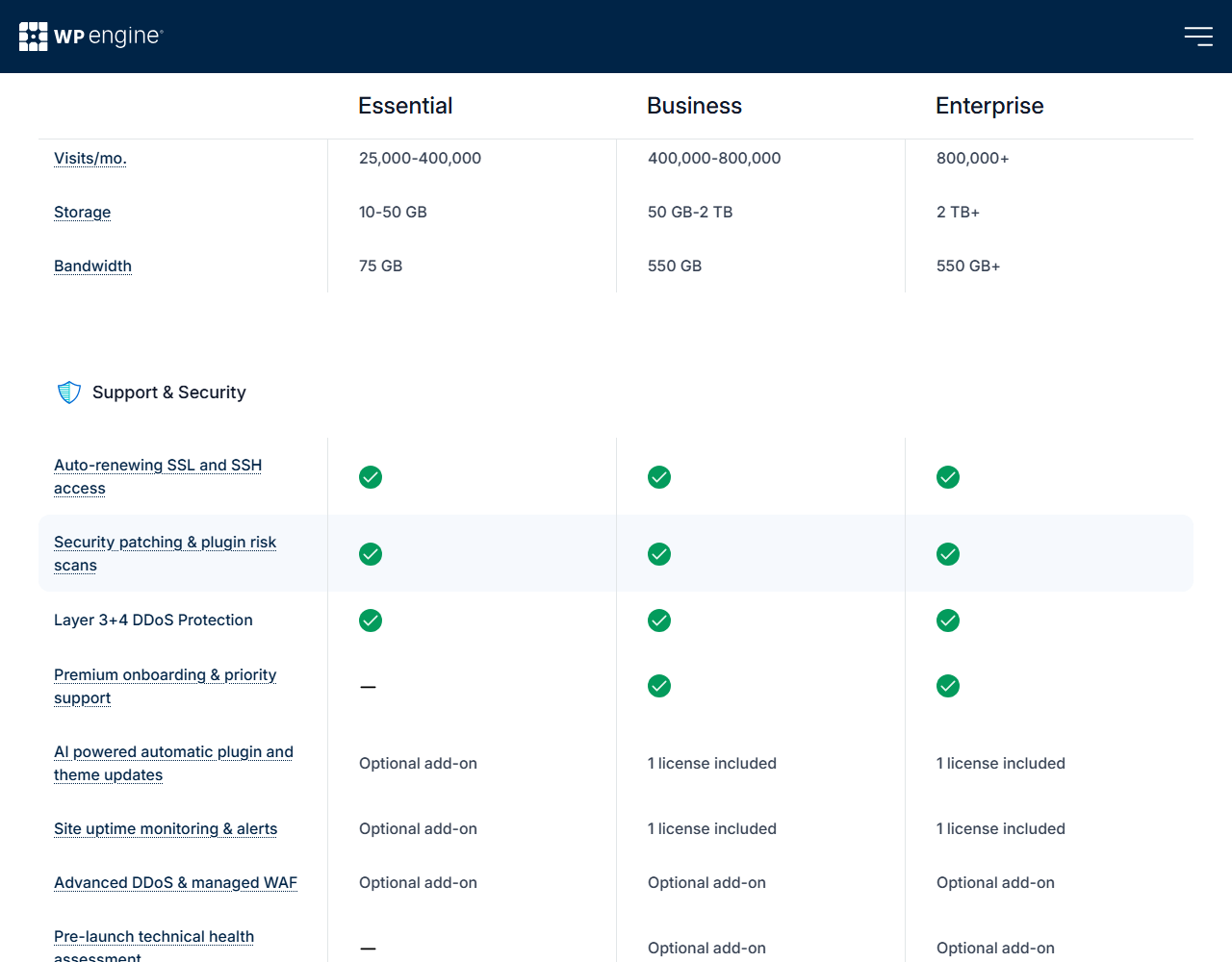Open Site uptime monitoring & alerts link
Image resolution: width=1232 pixels, height=962 pixels.
tap(166, 829)
